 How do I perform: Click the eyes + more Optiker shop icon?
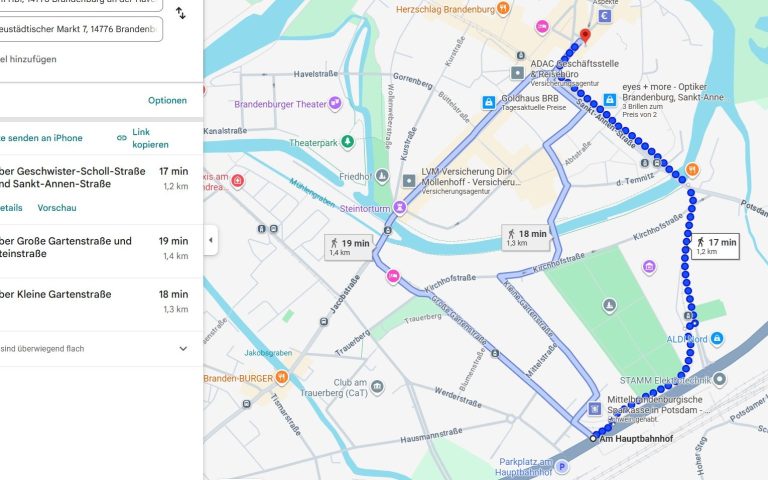click(610, 100)
